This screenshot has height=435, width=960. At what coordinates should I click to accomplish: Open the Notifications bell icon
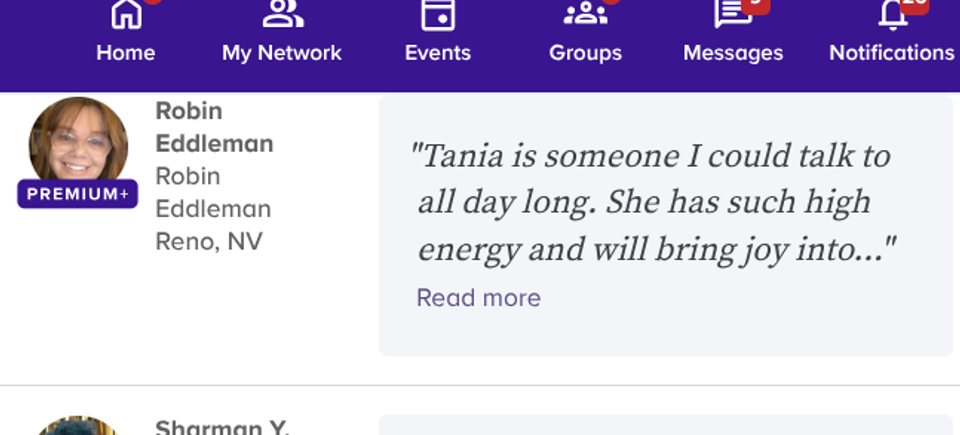893,15
